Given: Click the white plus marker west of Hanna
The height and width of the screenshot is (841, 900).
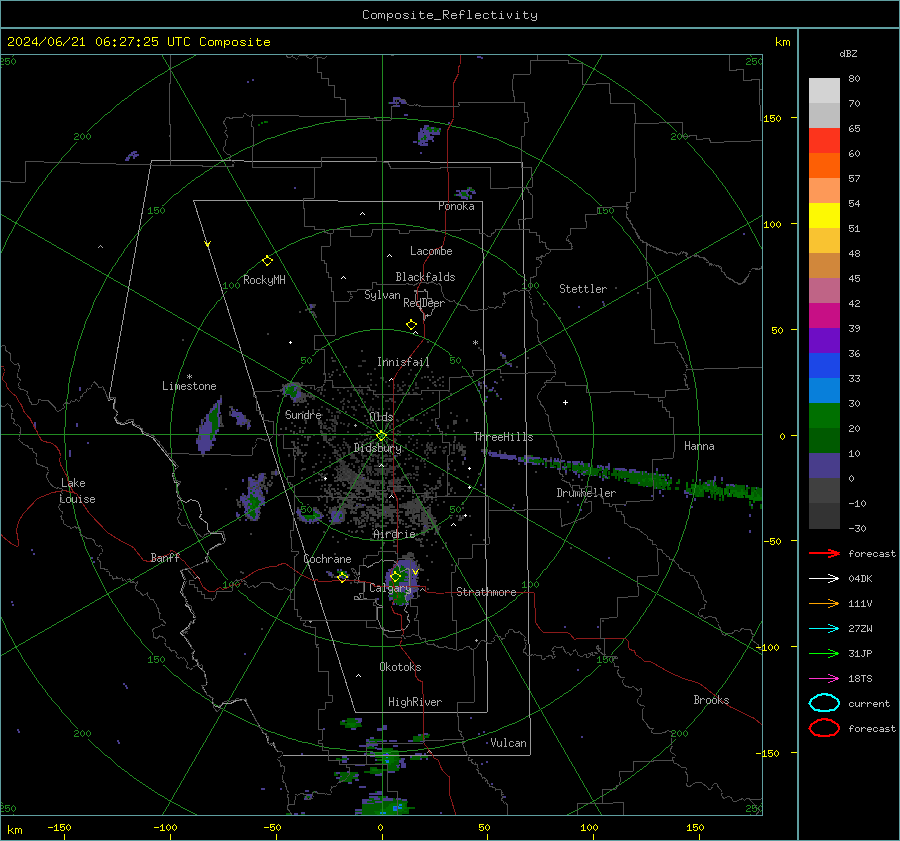Looking at the screenshot, I should point(565,402).
